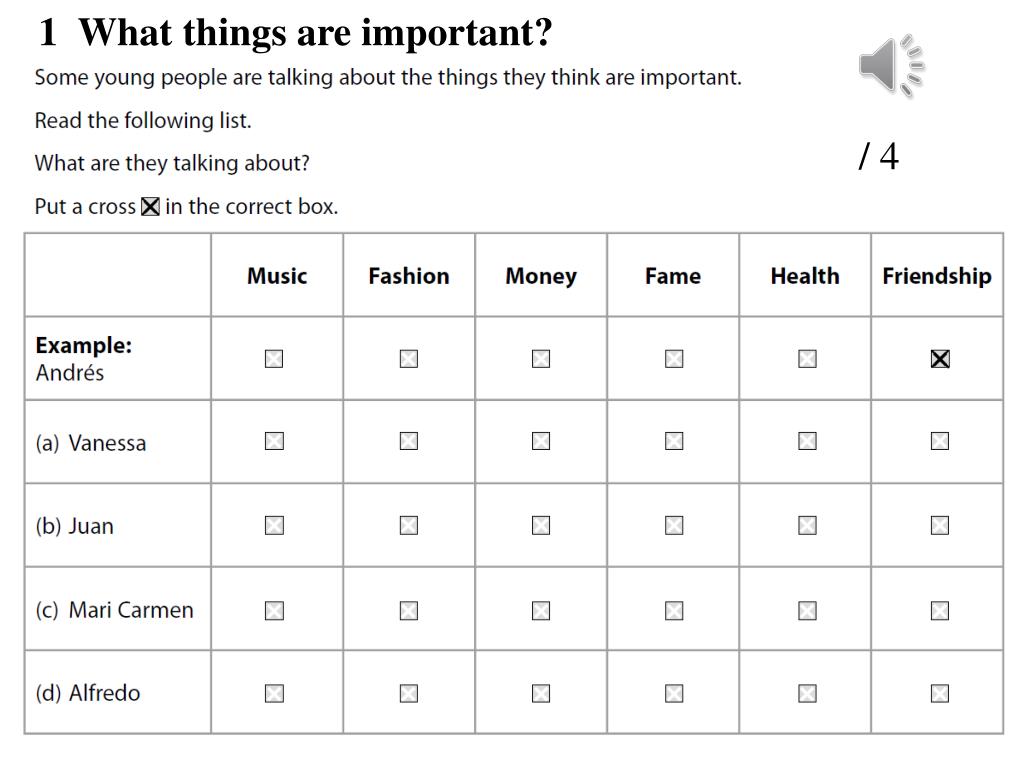Click the heading 'What things are important?'
Screen dimensions: 1024x768
(x=315, y=32)
